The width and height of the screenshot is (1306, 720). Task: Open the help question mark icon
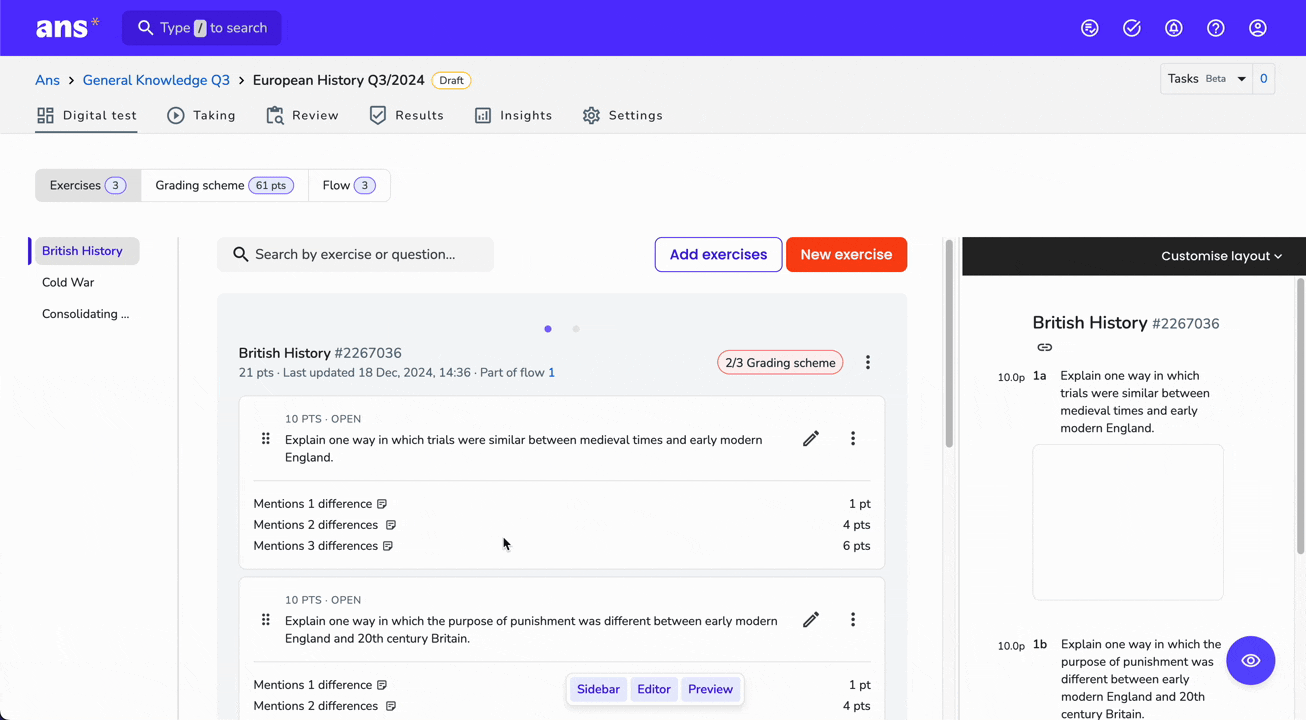point(1216,28)
